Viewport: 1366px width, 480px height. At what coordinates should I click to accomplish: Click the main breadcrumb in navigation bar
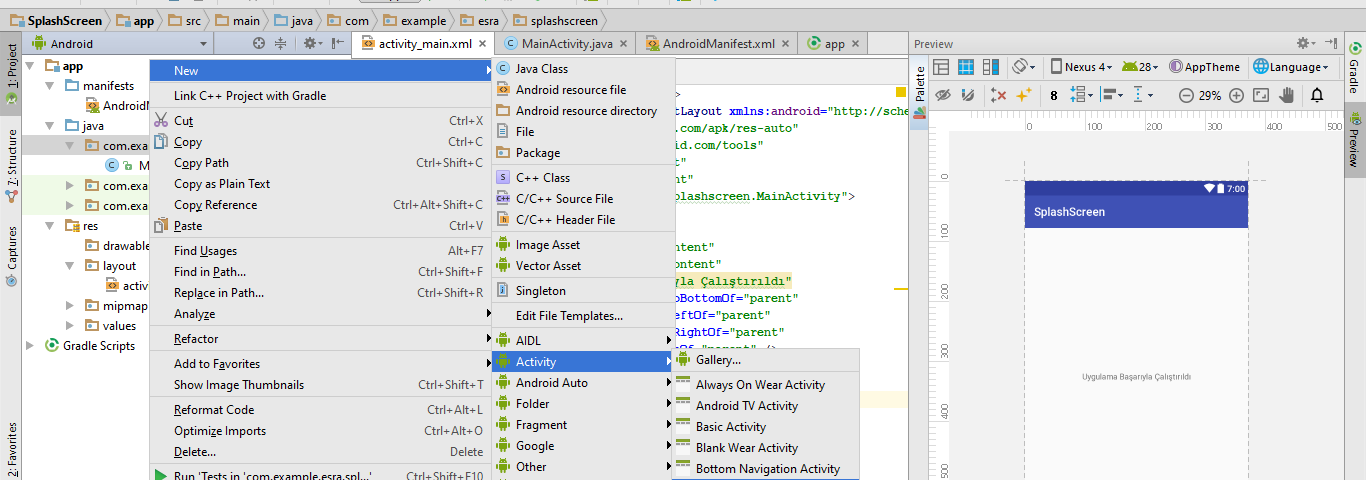(x=239, y=20)
